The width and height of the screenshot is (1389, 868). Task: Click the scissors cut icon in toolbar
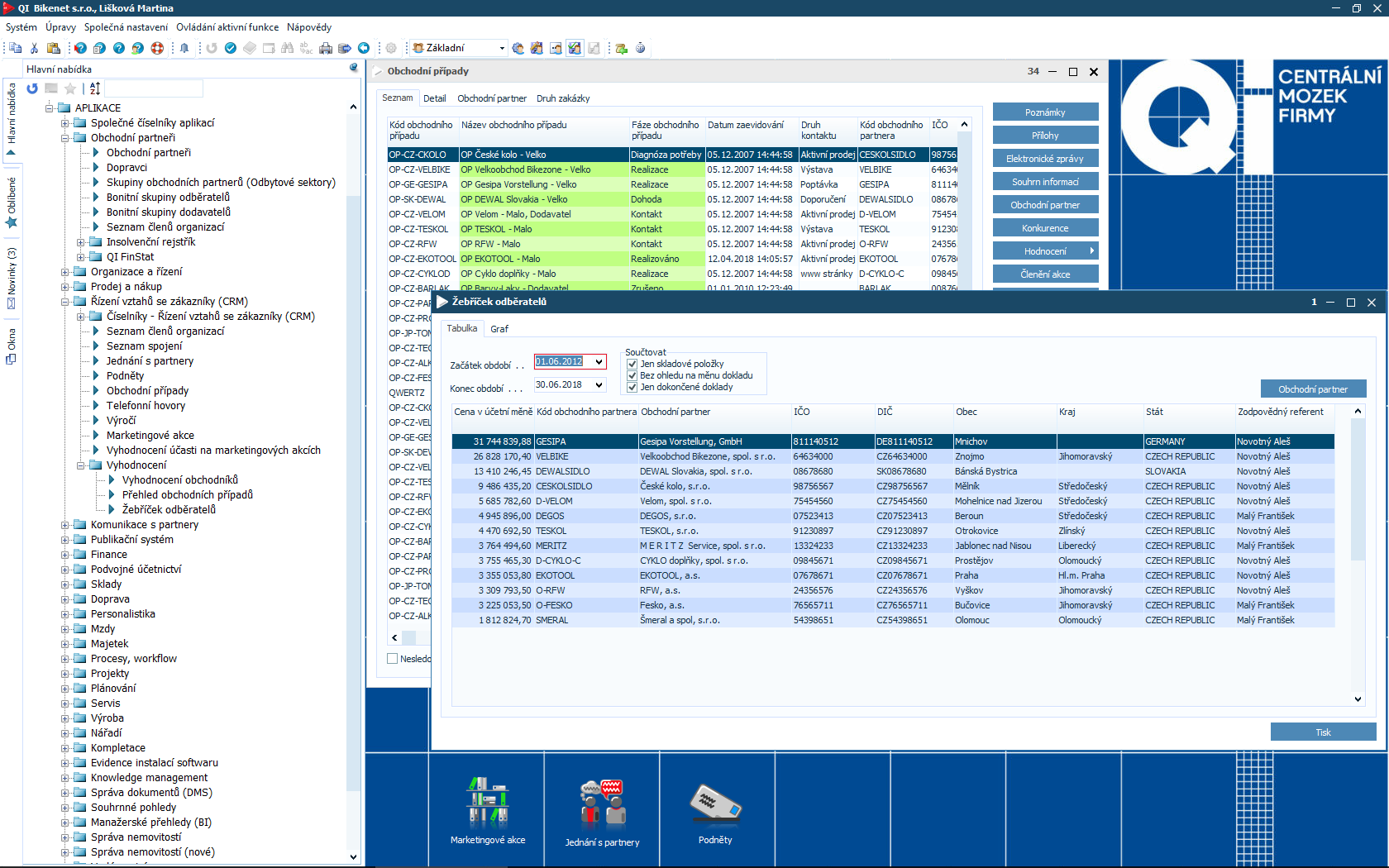34,48
